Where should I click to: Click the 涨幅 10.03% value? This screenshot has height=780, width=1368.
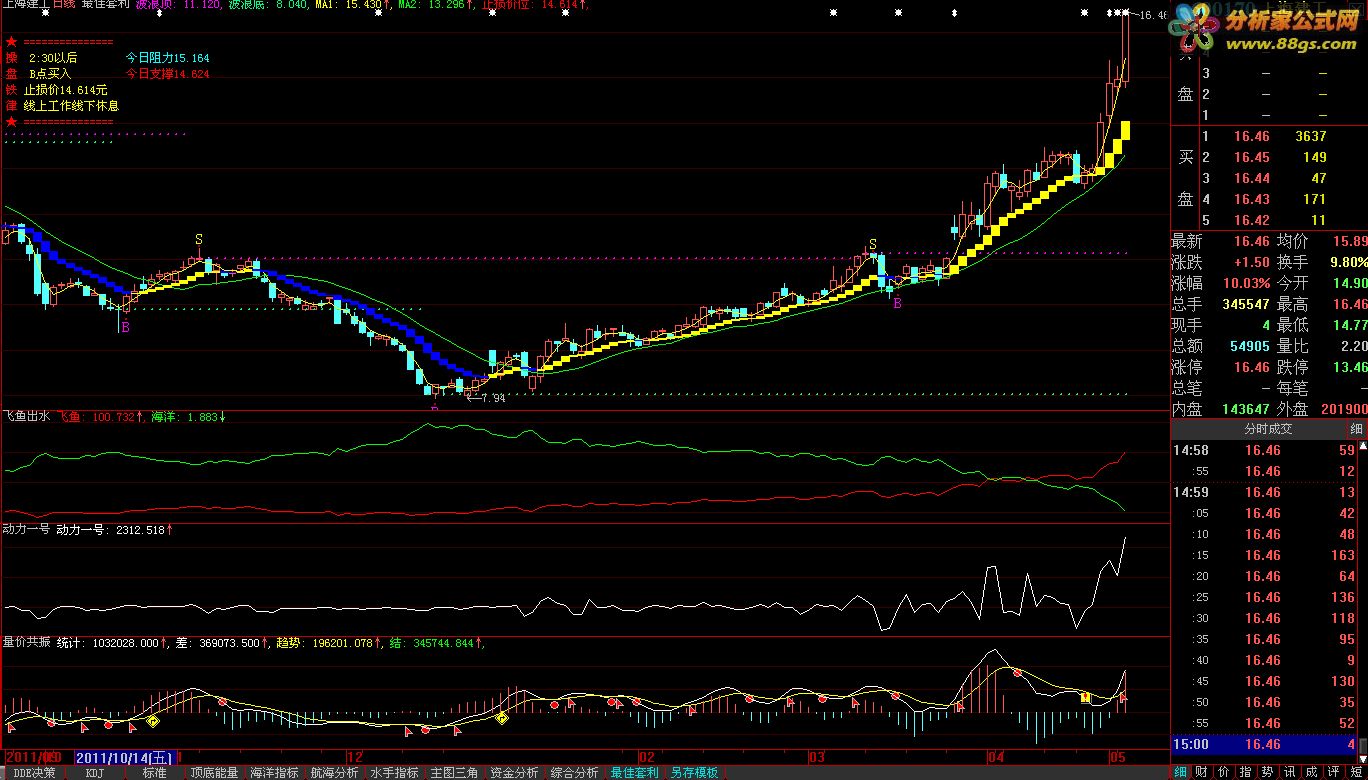(x=1248, y=283)
